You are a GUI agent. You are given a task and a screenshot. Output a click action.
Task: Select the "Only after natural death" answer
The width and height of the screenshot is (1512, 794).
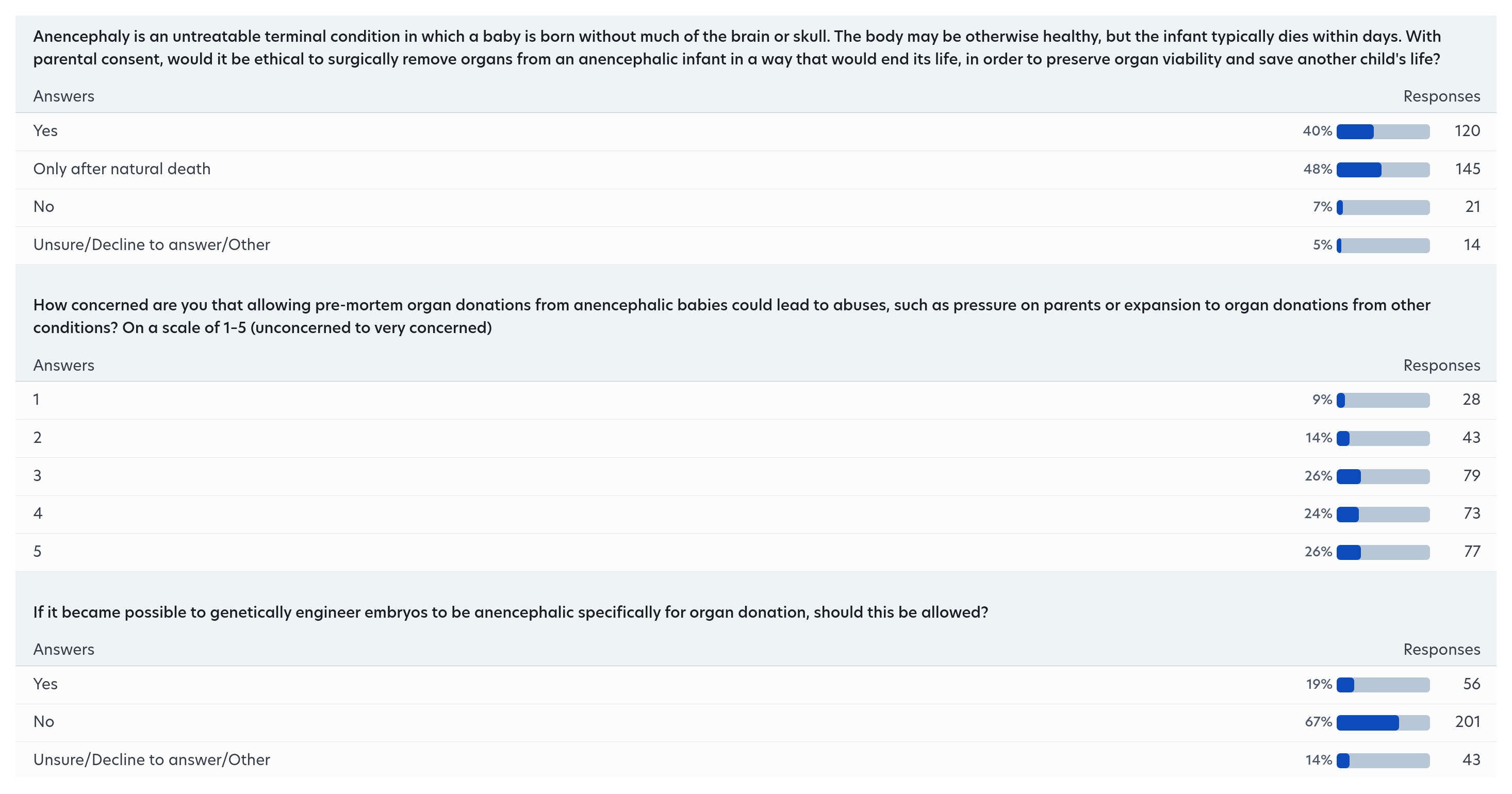[122, 169]
